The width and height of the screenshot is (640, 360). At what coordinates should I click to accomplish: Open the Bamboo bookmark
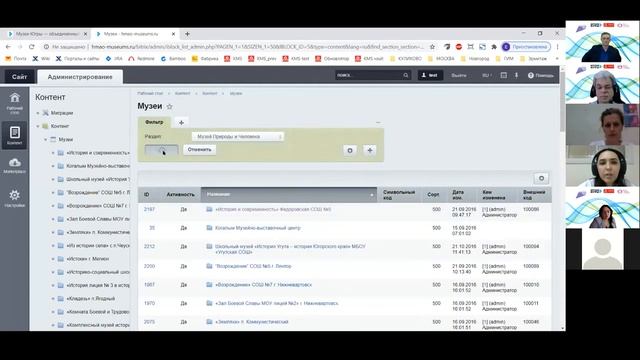(173, 59)
